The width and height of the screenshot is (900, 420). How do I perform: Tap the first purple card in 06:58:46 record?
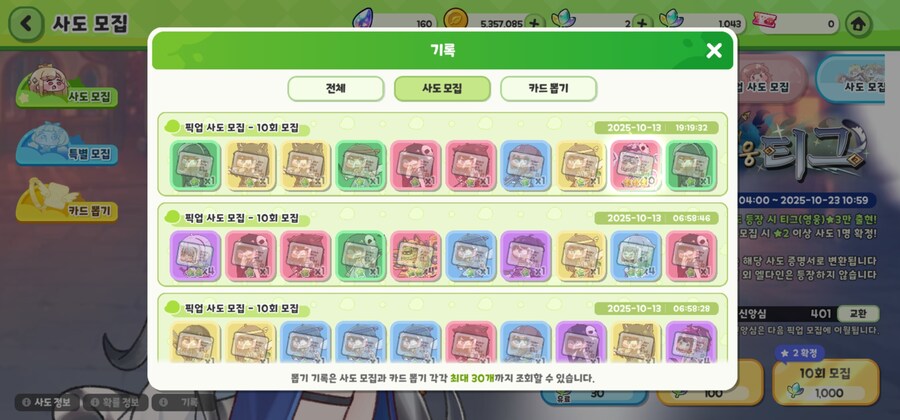coord(195,256)
